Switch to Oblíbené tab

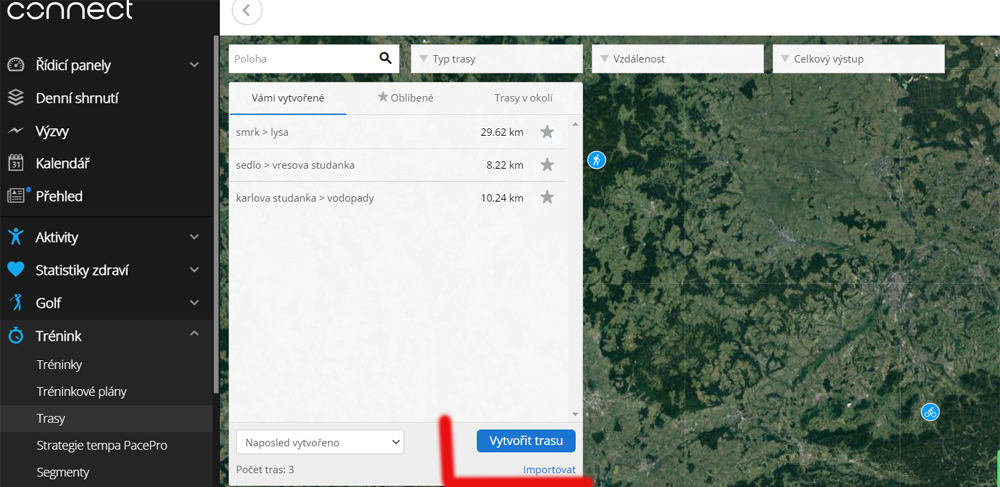(406, 98)
